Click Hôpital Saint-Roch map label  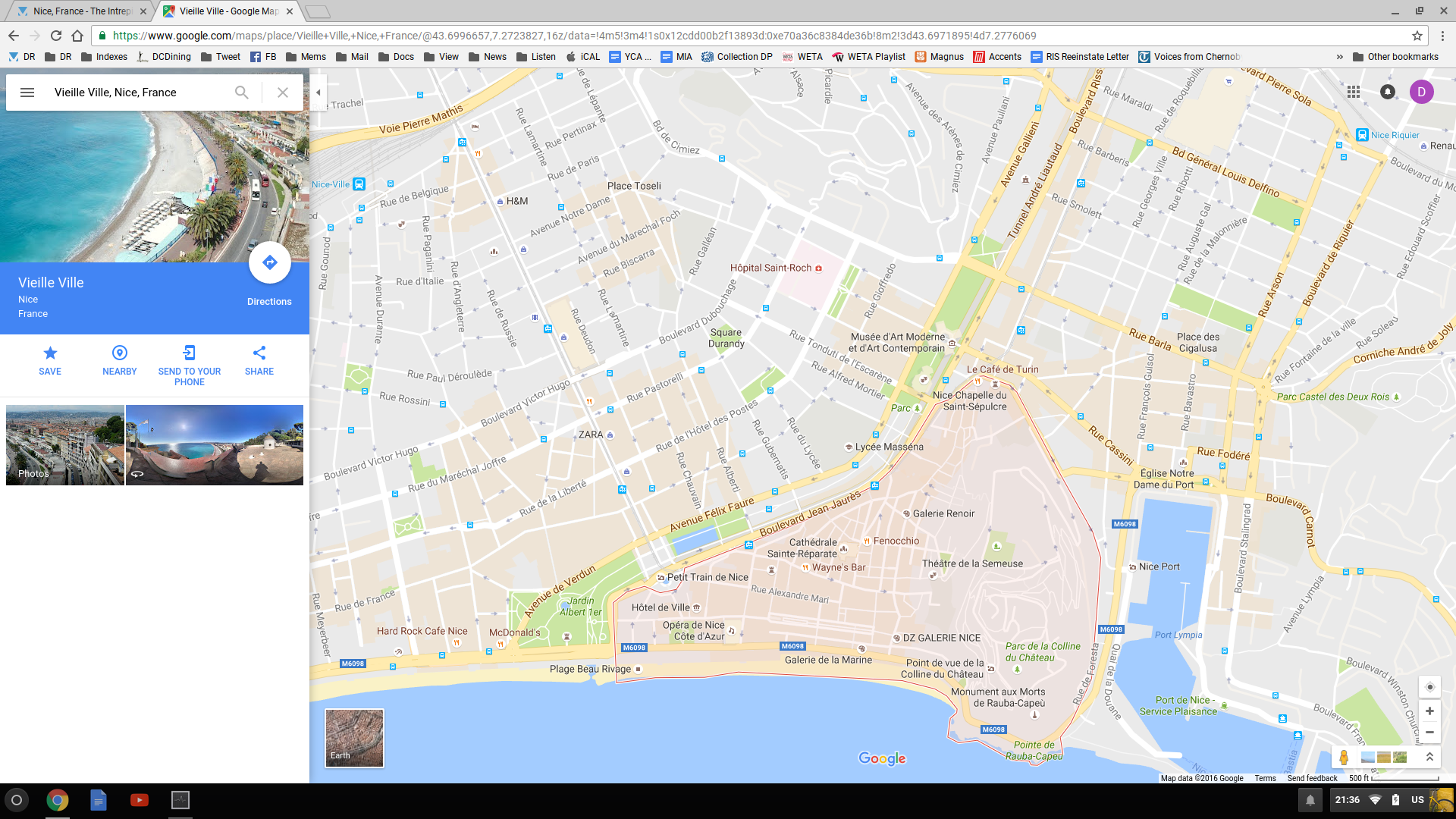770,268
